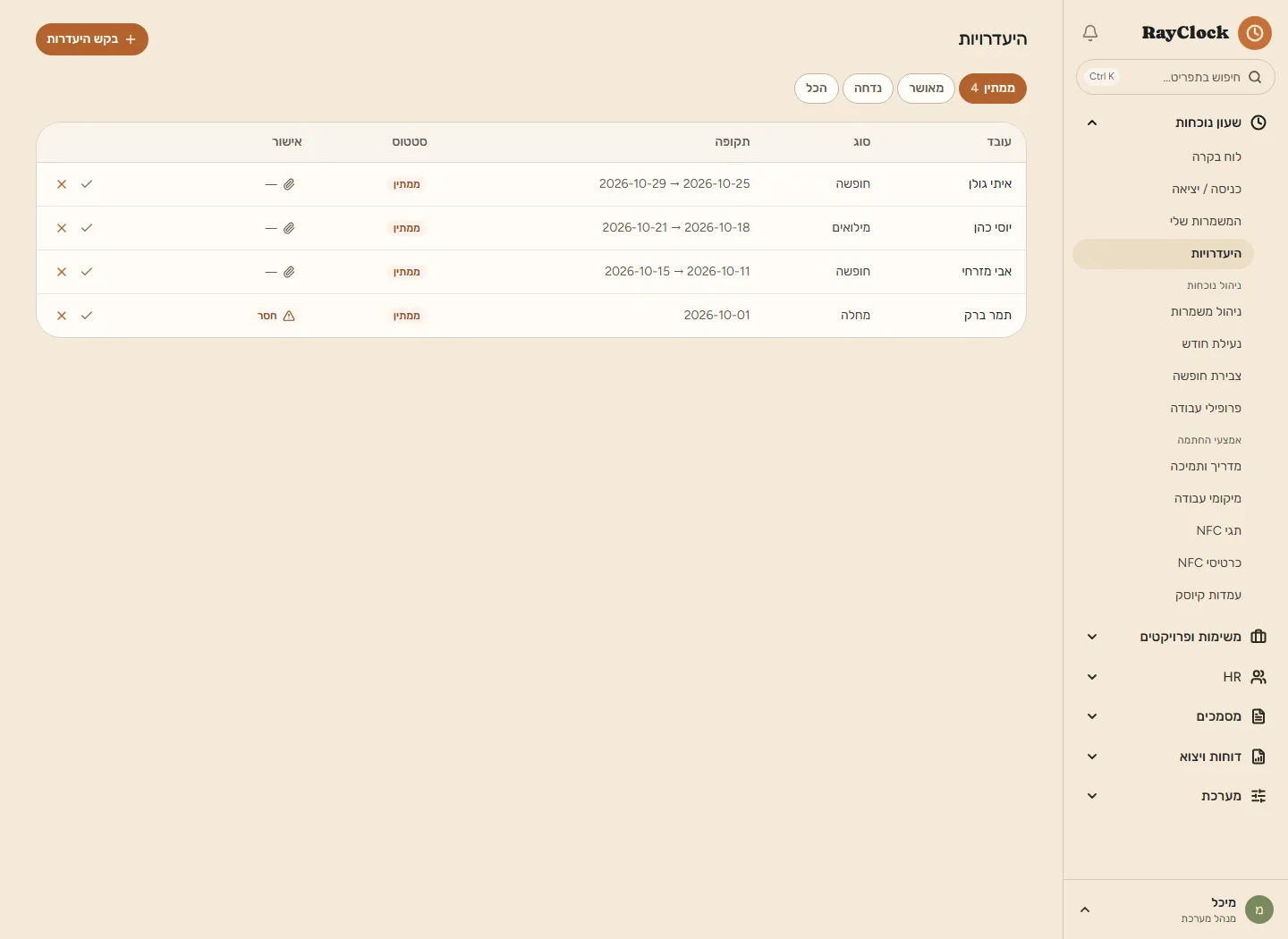Select the נדחה filter tab
This screenshot has width=1288, height=939.
[868, 89]
